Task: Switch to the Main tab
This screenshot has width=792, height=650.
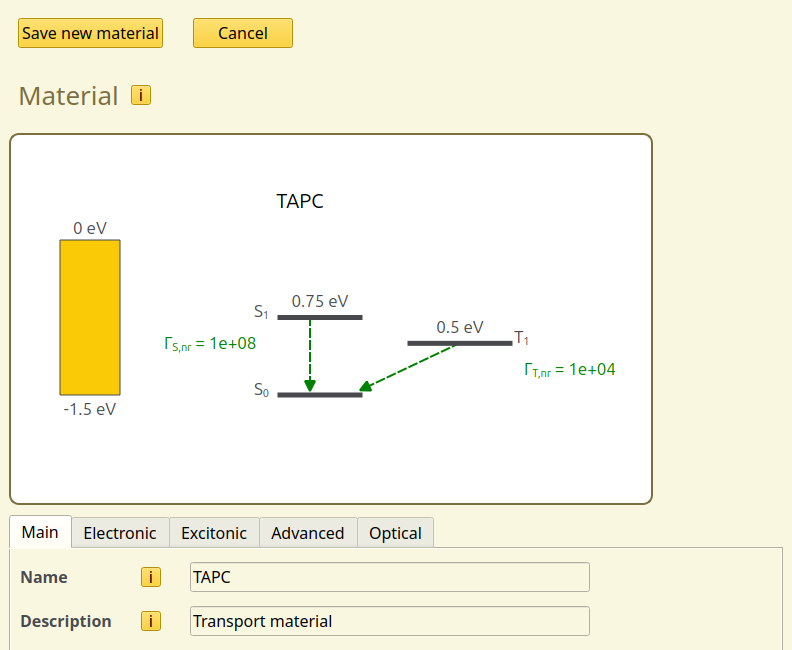Action: pyautogui.click(x=40, y=532)
